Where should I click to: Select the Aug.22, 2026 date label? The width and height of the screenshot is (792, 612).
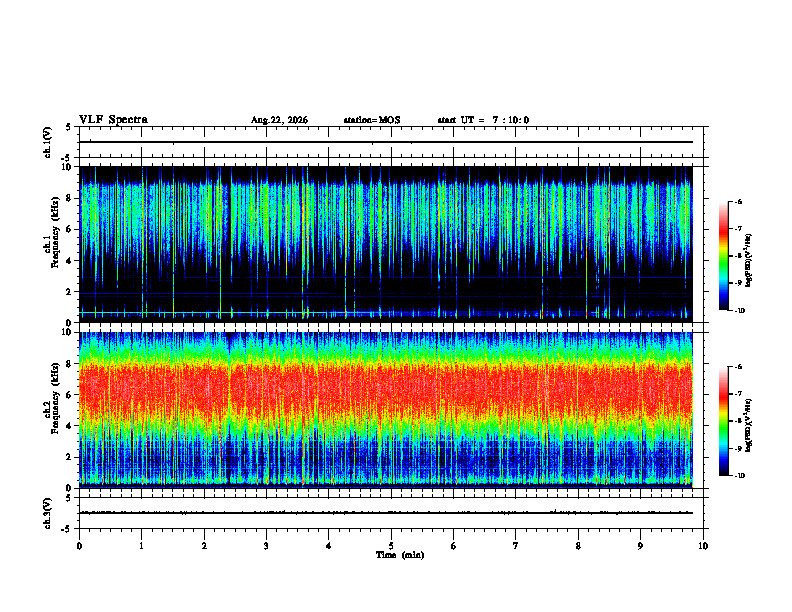[279, 120]
